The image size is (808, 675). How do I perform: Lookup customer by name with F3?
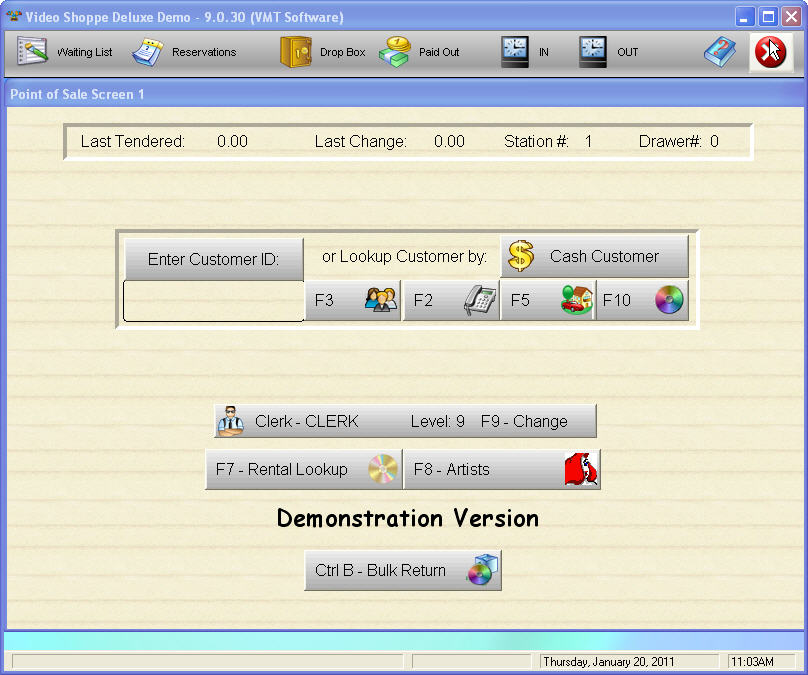coord(352,300)
